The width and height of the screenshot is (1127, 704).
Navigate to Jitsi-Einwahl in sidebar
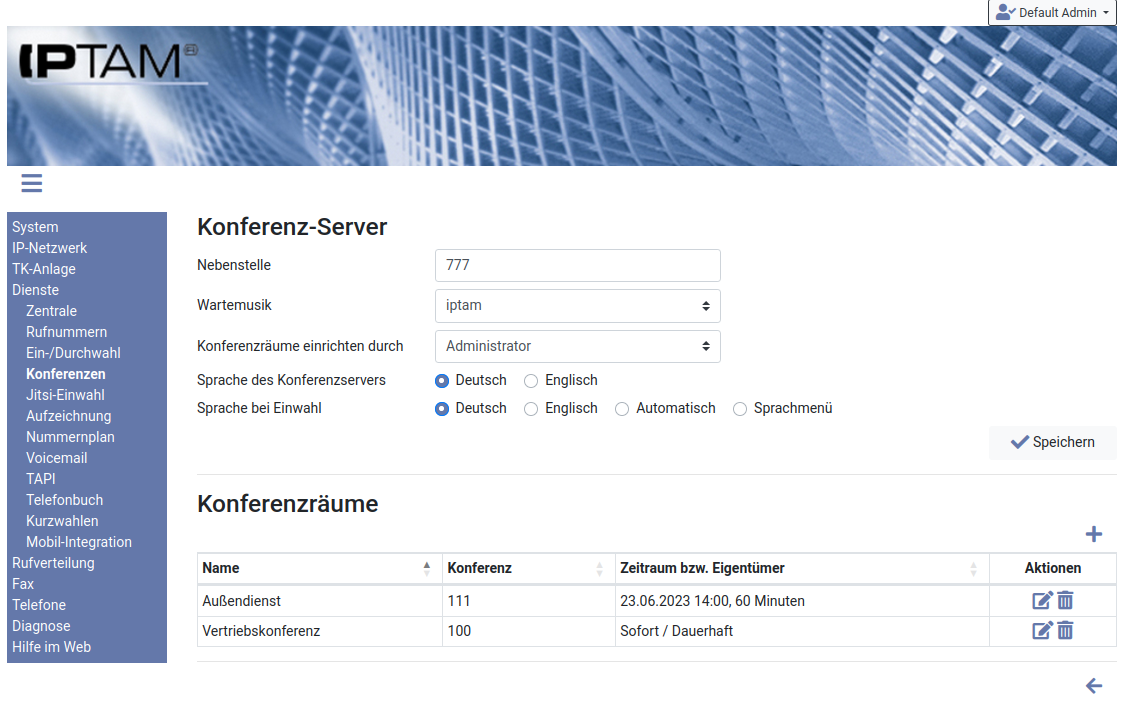tap(65, 395)
